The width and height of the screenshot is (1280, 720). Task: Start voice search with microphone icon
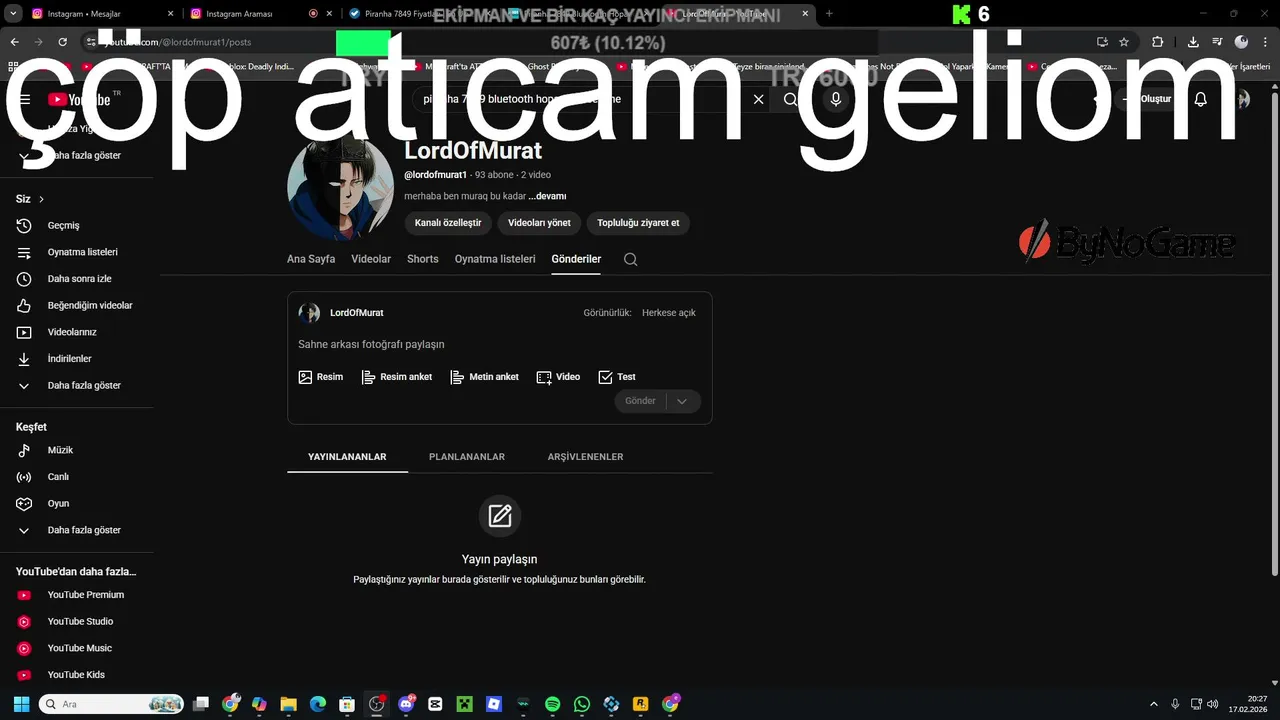836,99
